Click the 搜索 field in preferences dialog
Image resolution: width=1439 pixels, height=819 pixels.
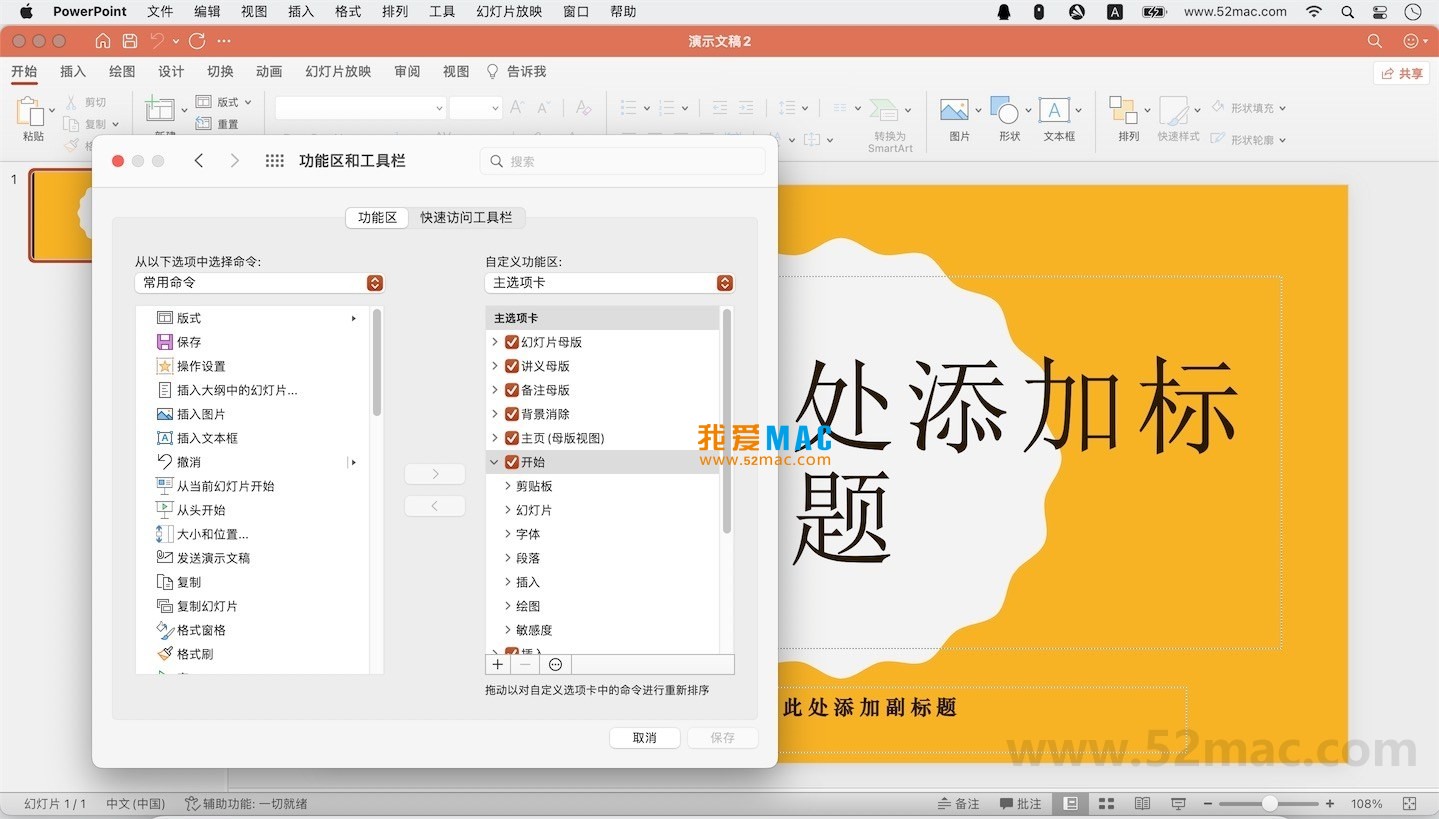point(622,161)
